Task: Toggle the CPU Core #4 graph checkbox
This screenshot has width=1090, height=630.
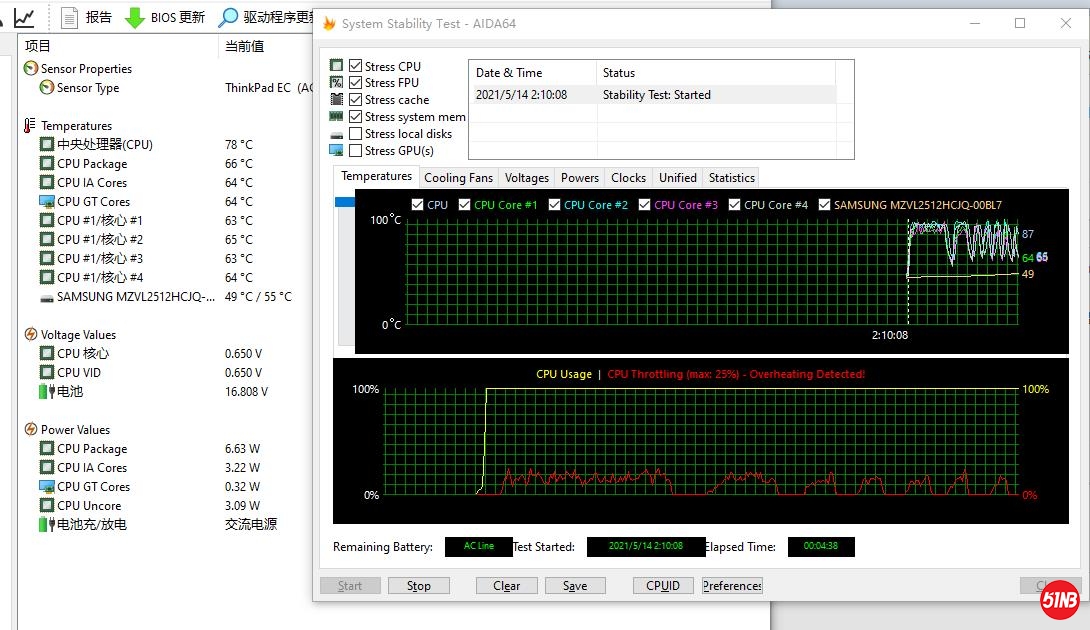Action: click(734, 204)
